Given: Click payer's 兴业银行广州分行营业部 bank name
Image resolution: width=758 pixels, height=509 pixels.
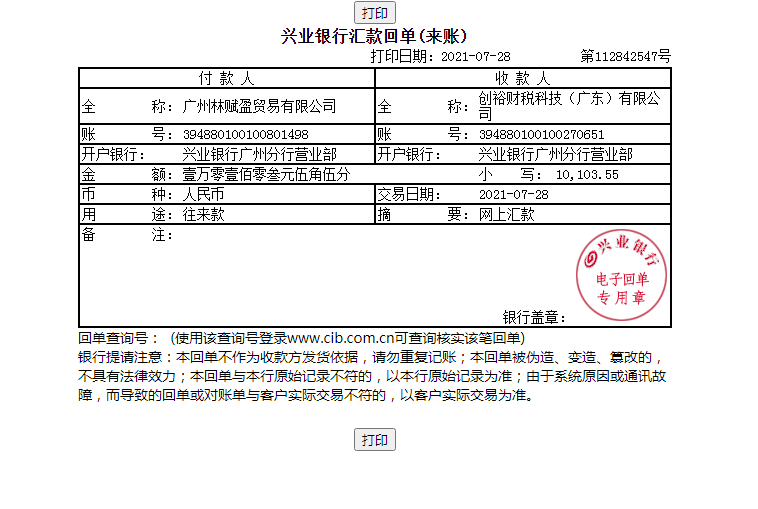Looking at the screenshot, I should click(x=259, y=154).
